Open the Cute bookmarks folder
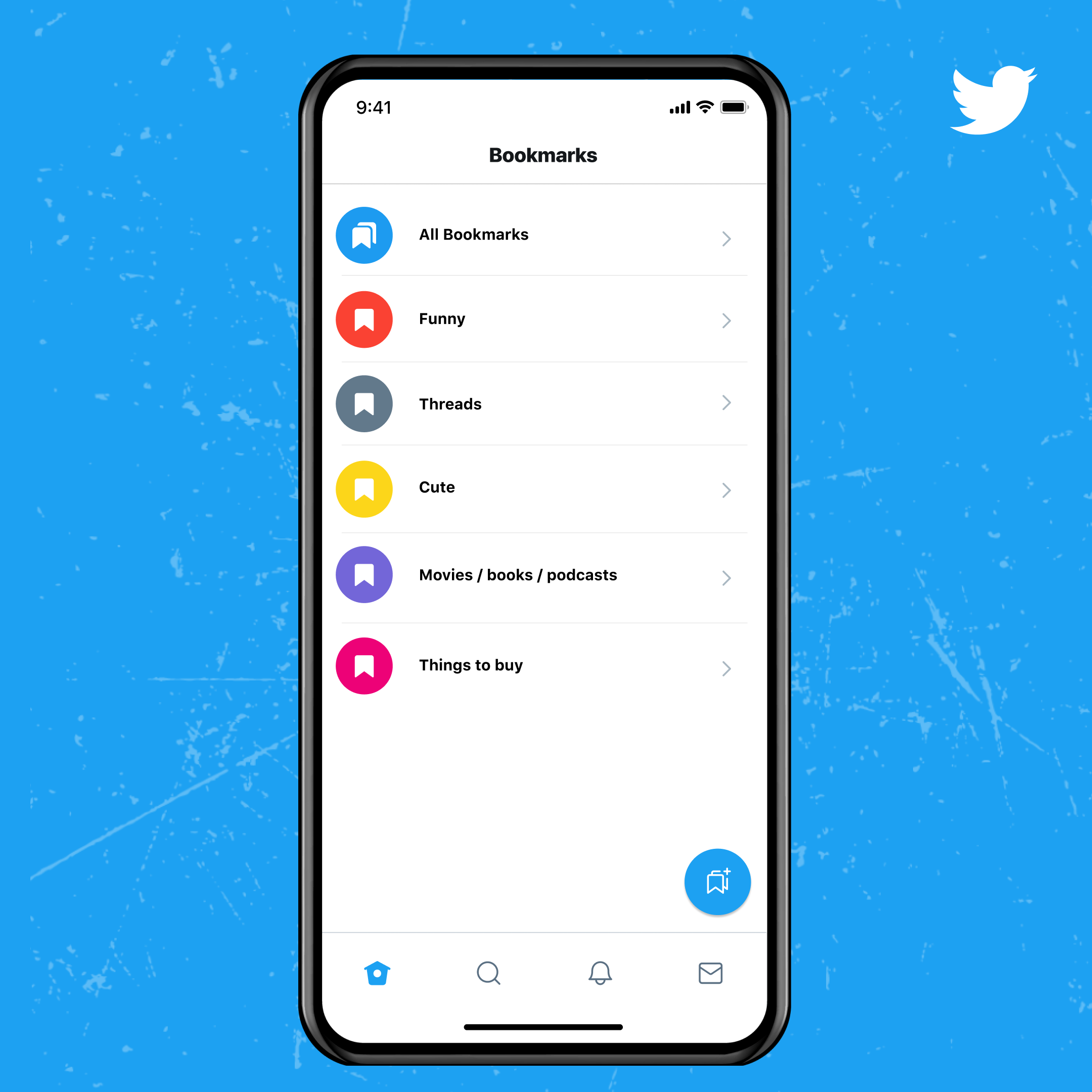Screen dimensions: 1092x1092 [545, 487]
